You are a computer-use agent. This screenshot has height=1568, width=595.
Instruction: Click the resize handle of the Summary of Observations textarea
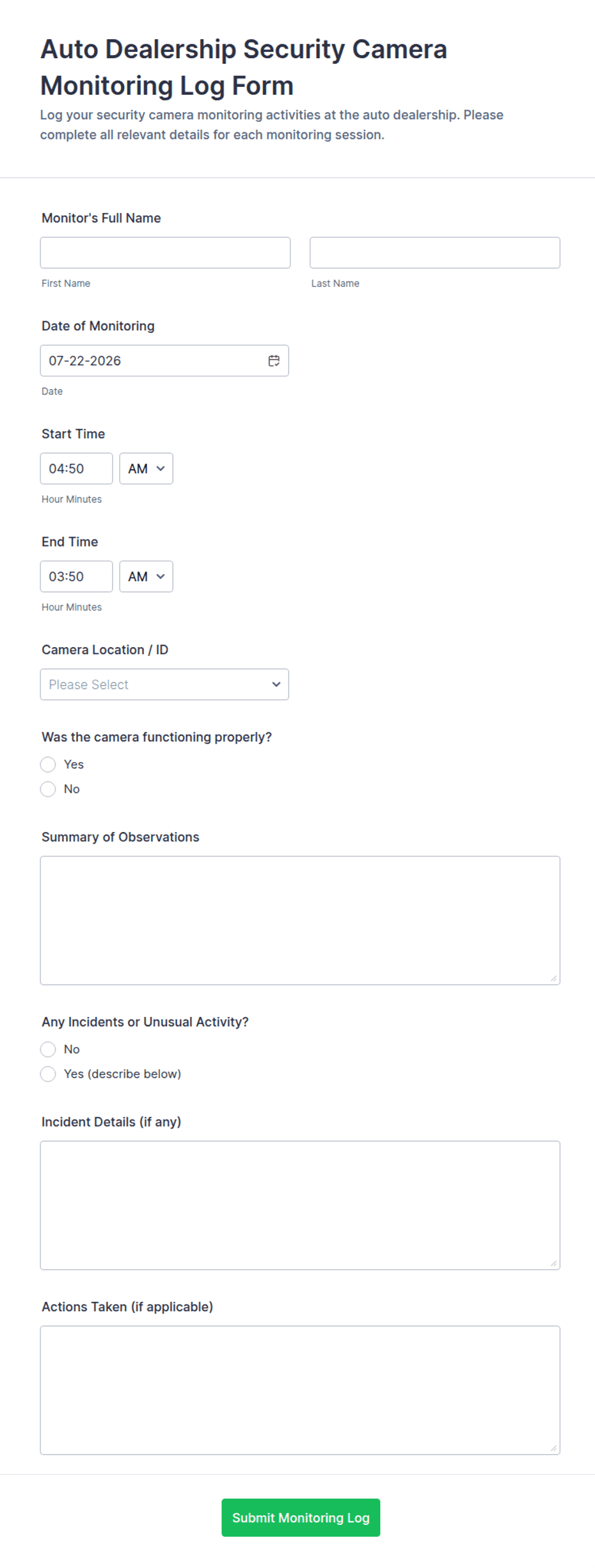pos(553,978)
